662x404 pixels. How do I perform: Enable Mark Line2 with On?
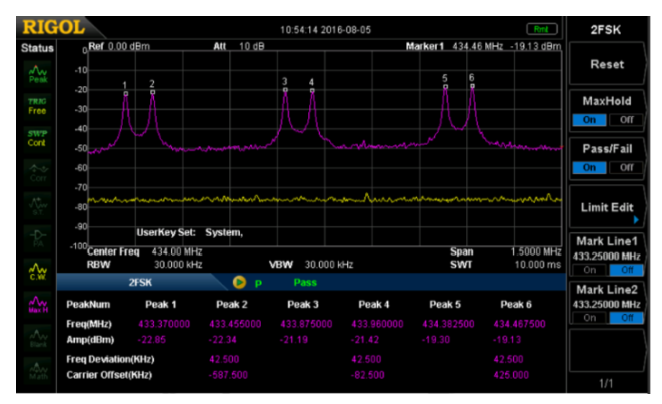(x=589, y=318)
